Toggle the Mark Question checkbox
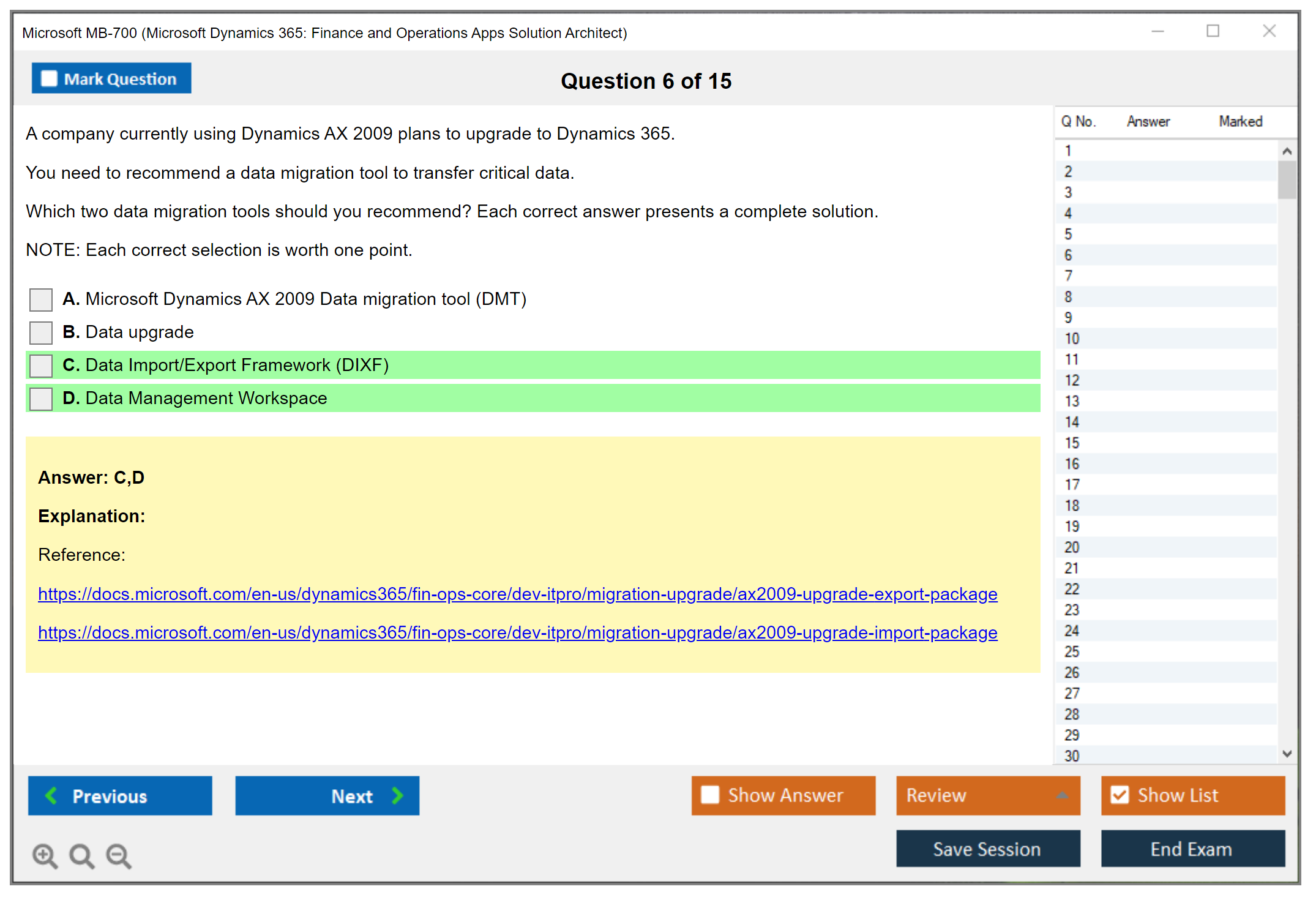The image size is (1316, 900). pyautogui.click(x=49, y=78)
